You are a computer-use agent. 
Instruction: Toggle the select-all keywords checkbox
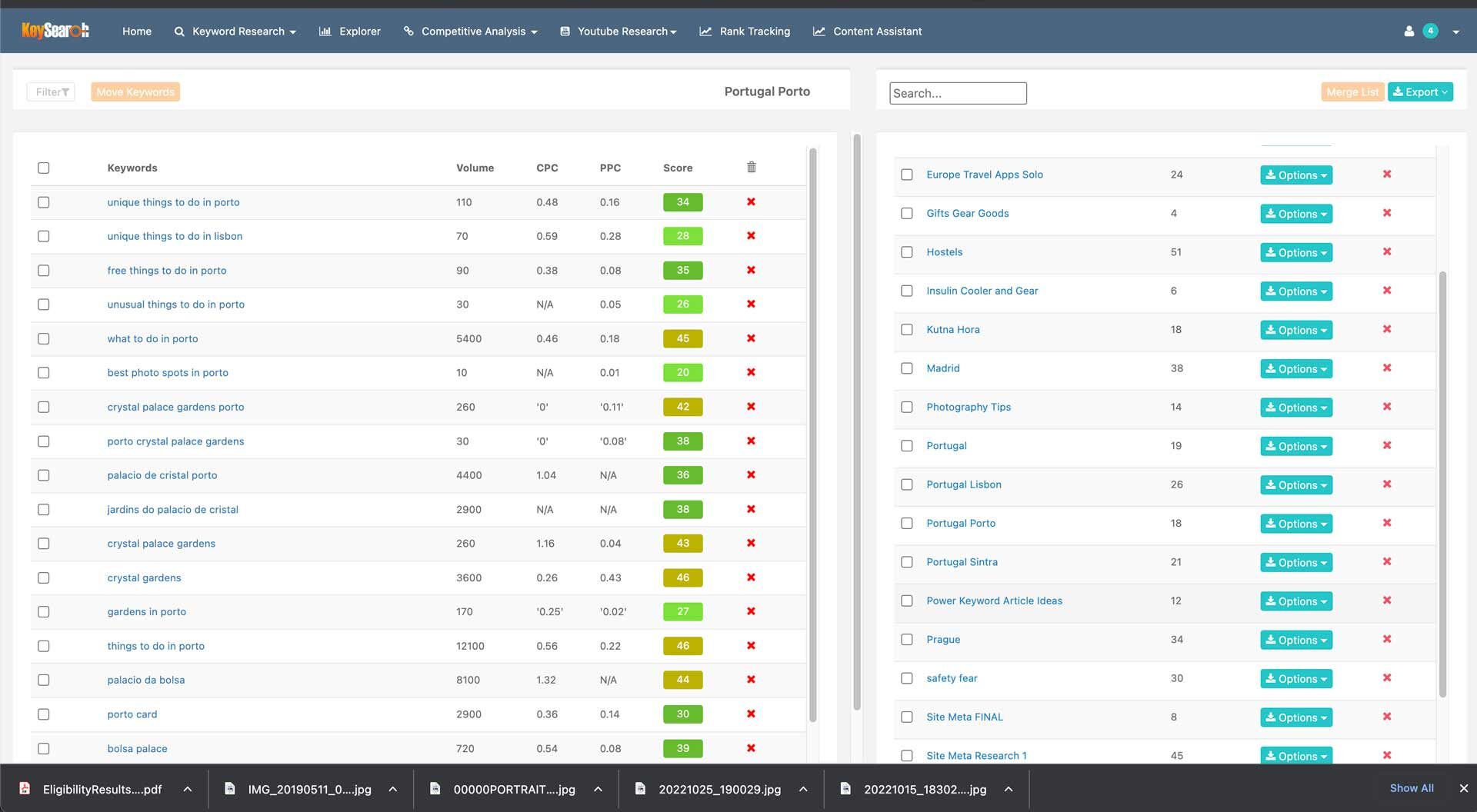pyautogui.click(x=44, y=168)
